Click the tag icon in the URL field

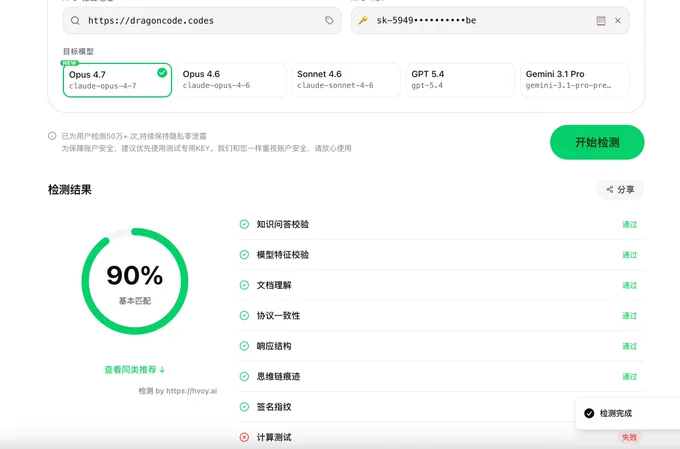pyautogui.click(x=329, y=20)
